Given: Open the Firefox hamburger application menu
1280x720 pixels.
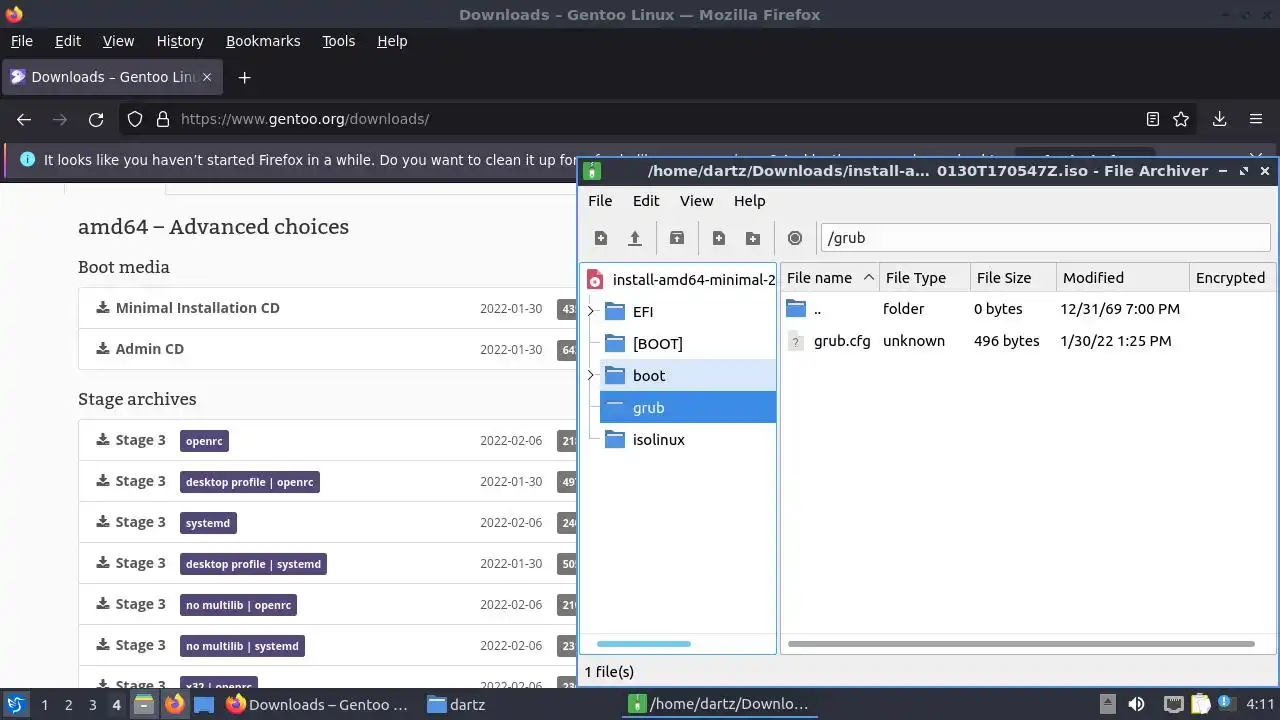Looking at the screenshot, I should 1256,119.
